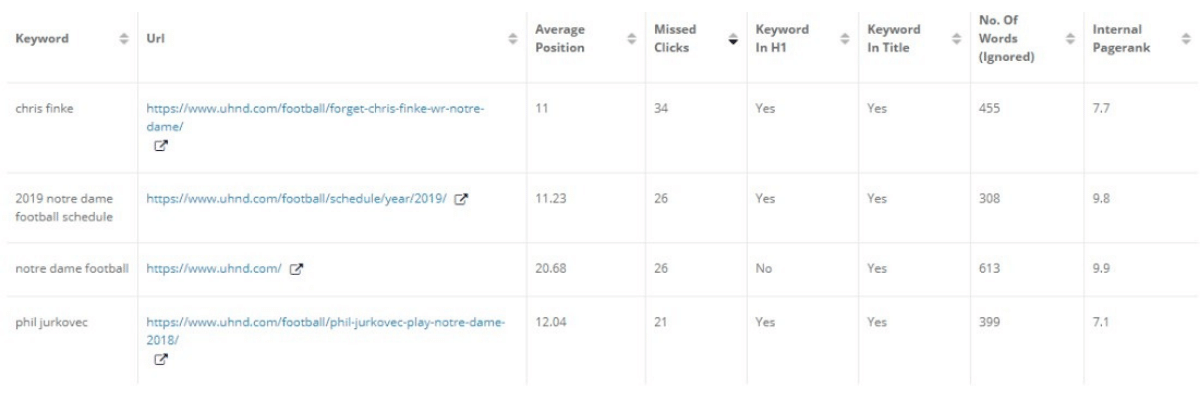Viewport: 1200px width, 400px height.
Task: Open external link icon for phil jurkovec URL
Action: (160, 359)
